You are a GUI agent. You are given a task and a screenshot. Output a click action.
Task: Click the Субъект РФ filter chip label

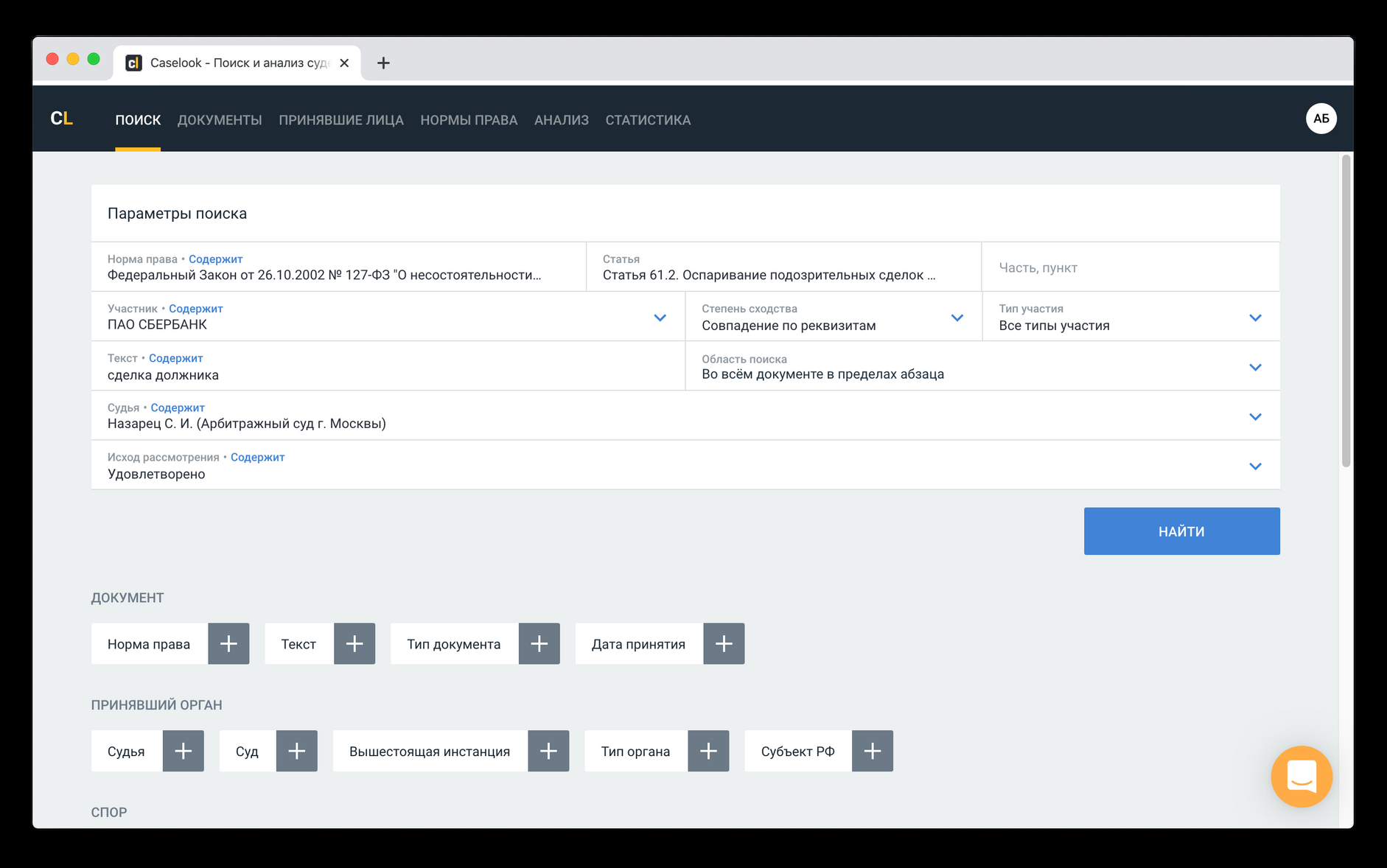(x=798, y=751)
